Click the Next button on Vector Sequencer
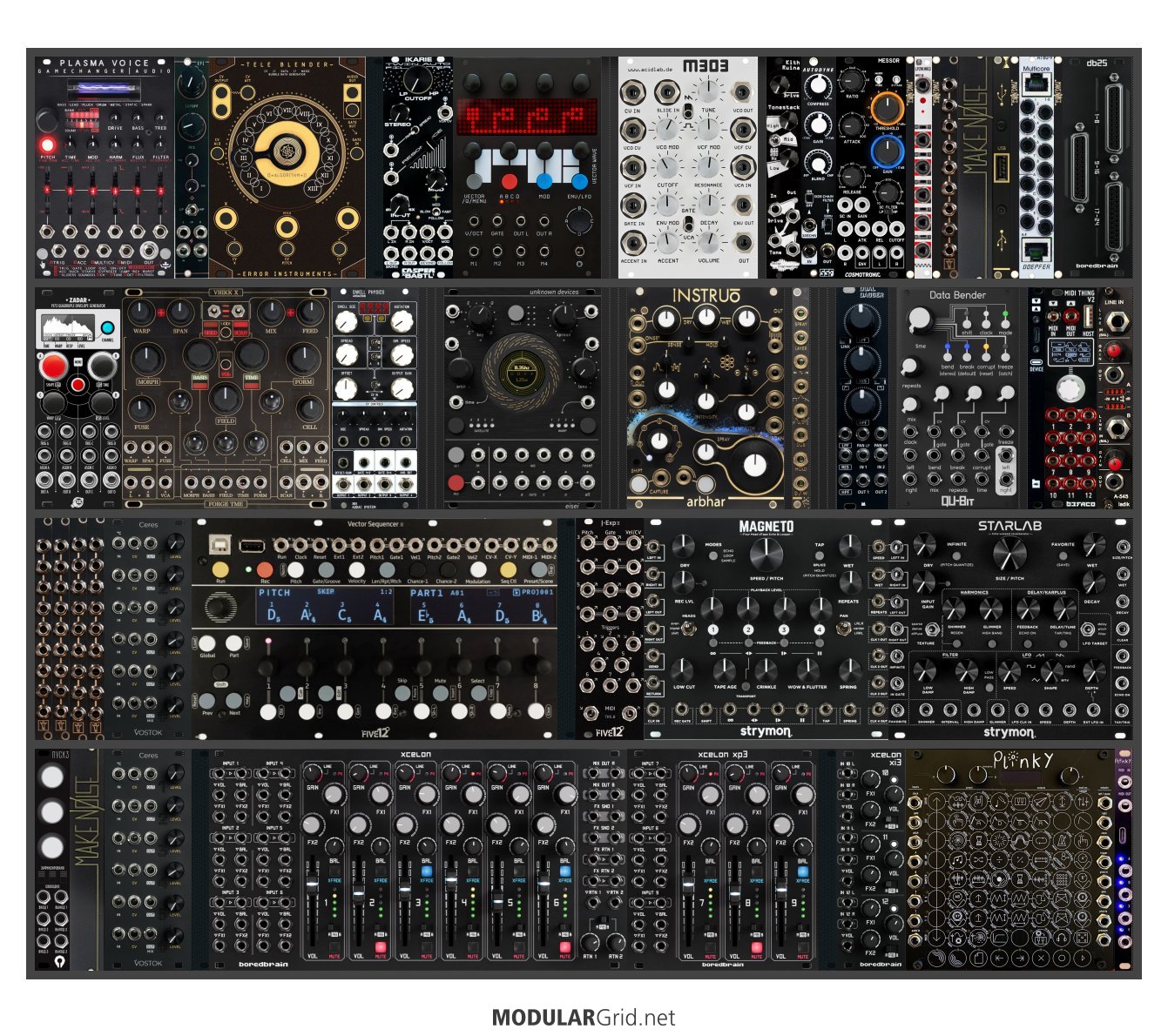This screenshot has width=1168, height=1036. tap(234, 700)
